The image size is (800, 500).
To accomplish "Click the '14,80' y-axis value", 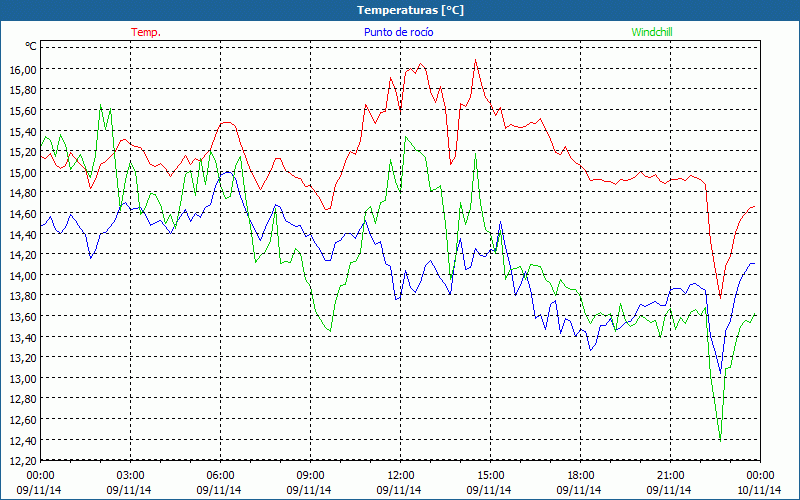I will pyautogui.click(x=23, y=193).
